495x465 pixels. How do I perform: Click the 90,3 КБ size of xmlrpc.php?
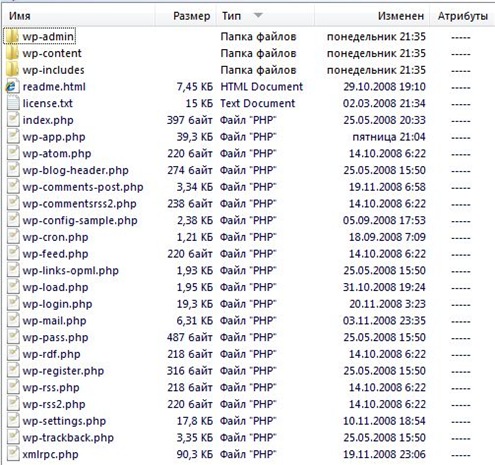[195, 454]
